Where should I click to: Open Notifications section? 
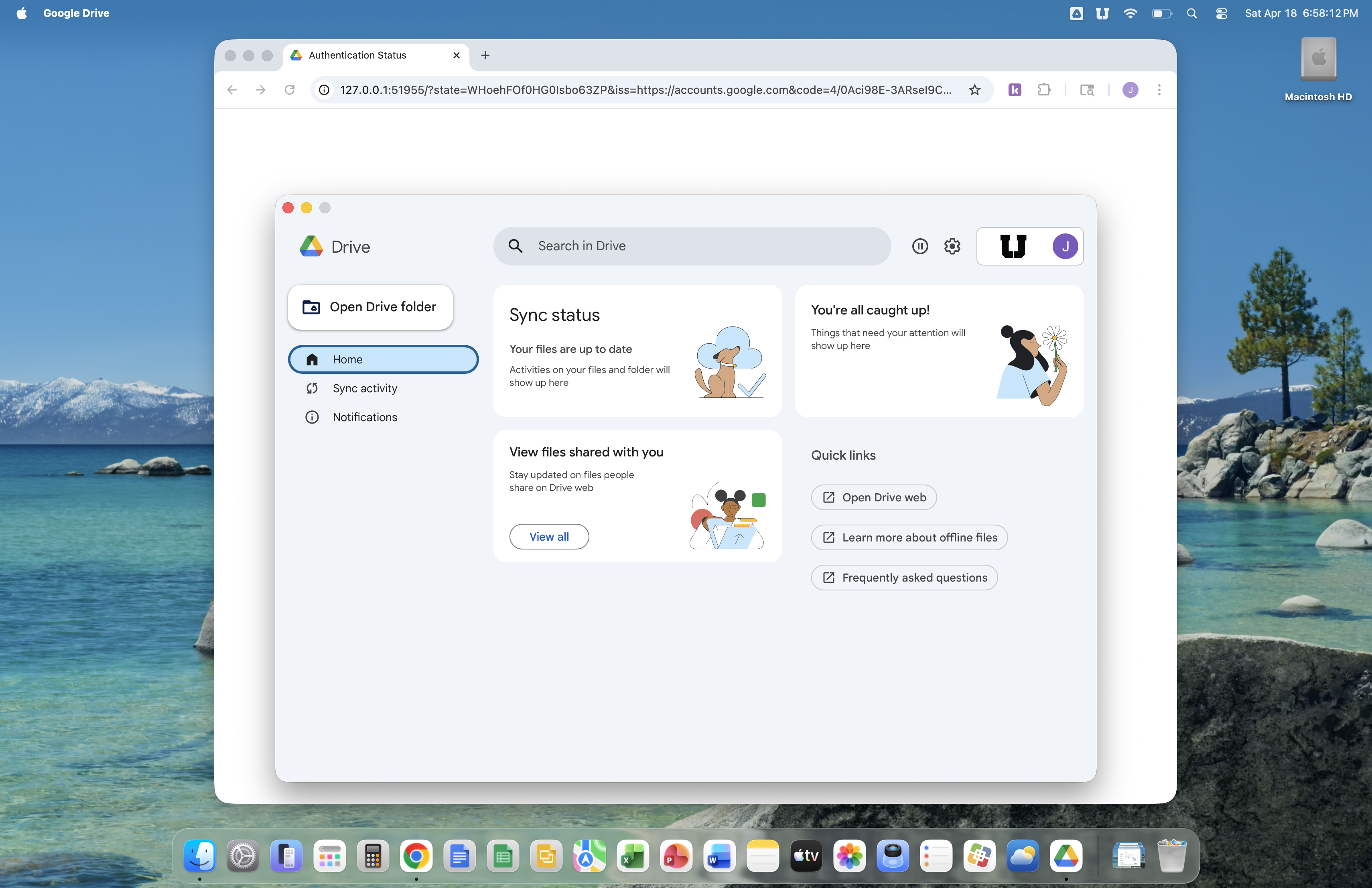tap(364, 417)
